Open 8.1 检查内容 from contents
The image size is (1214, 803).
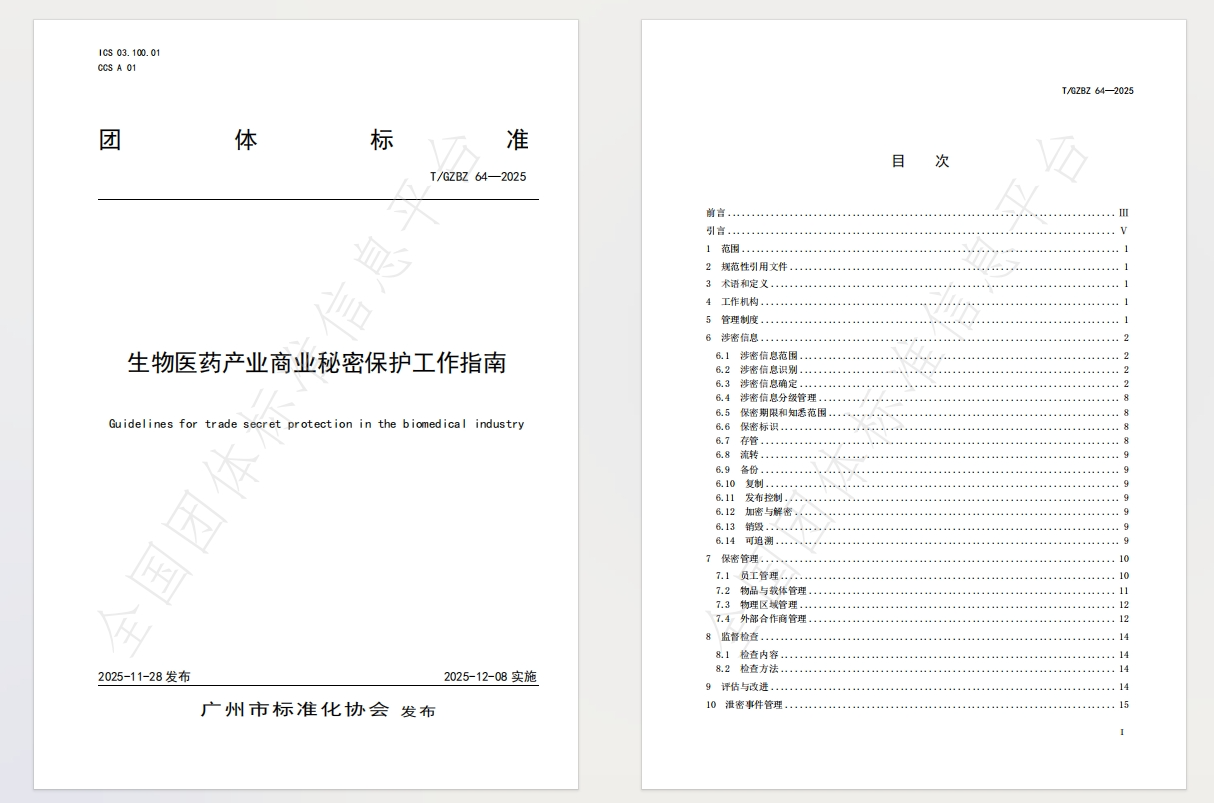point(758,655)
